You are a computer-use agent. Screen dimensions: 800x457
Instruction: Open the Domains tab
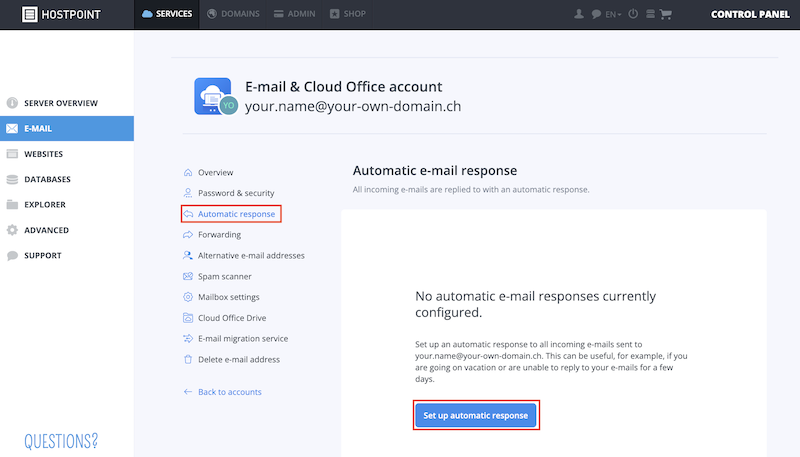click(233, 14)
